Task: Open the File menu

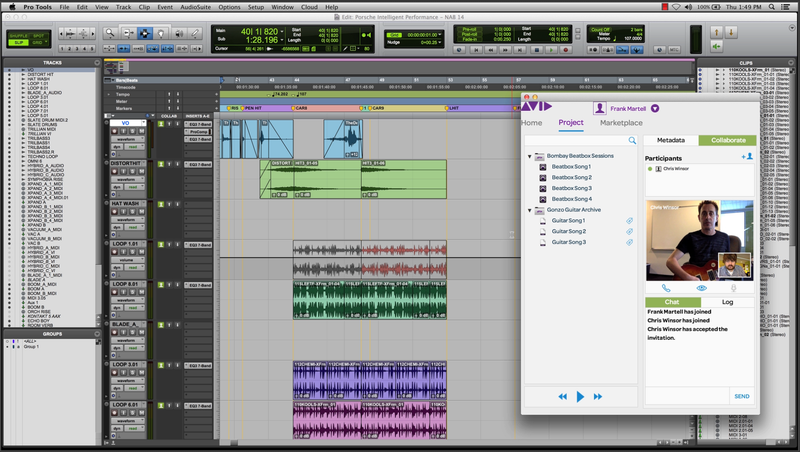Action: [64, 7]
